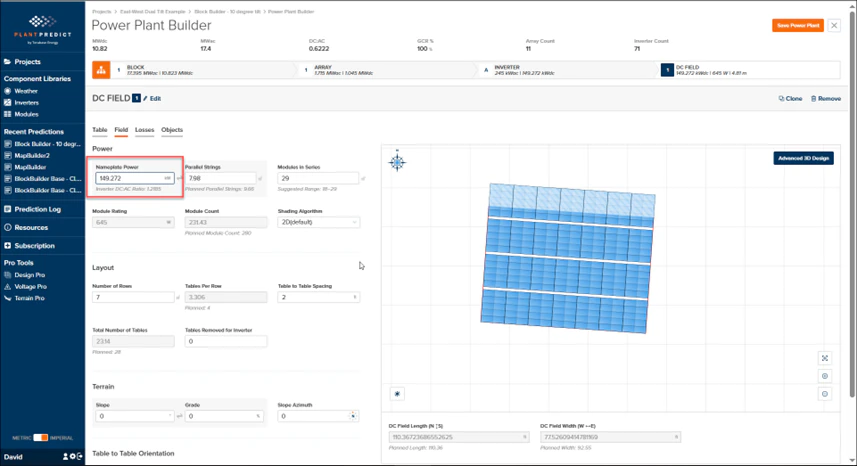This screenshot has width=857, height=466.
Task: Click the Slope Azimuth compass icon
Action: tap(353, 416)
